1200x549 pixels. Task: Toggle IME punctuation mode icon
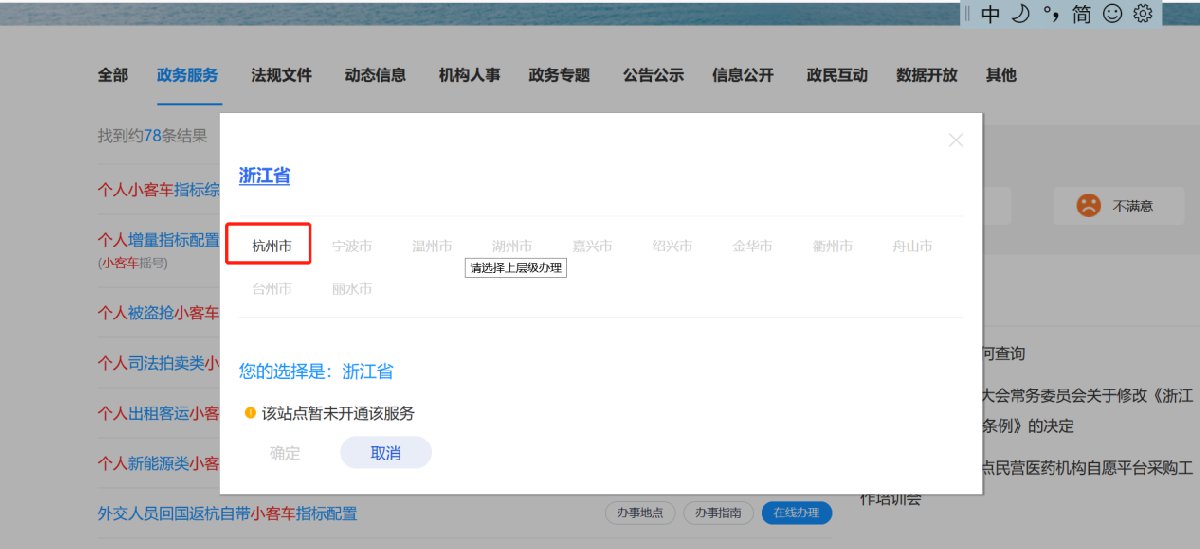1050,14
